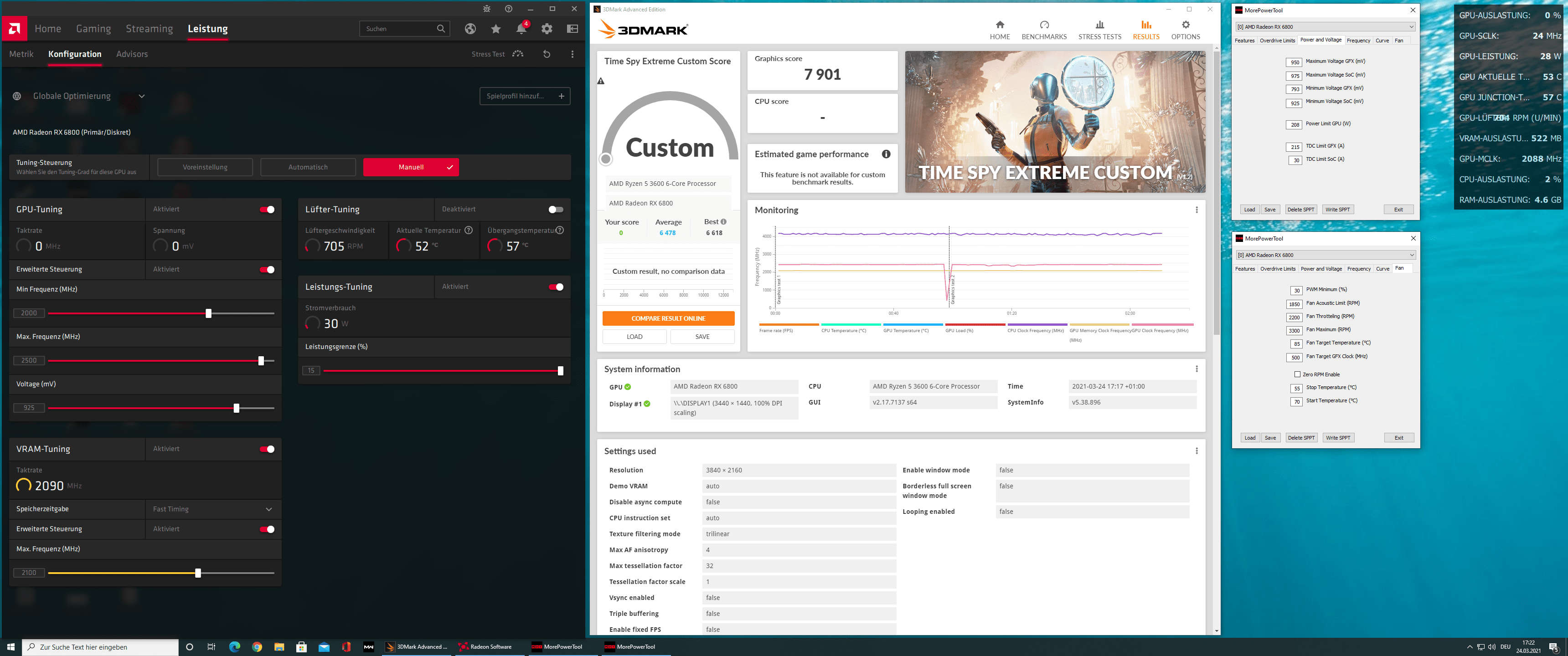Open Speicherzeitgabe Fast Timing dropdown

(x=213, y=509)
